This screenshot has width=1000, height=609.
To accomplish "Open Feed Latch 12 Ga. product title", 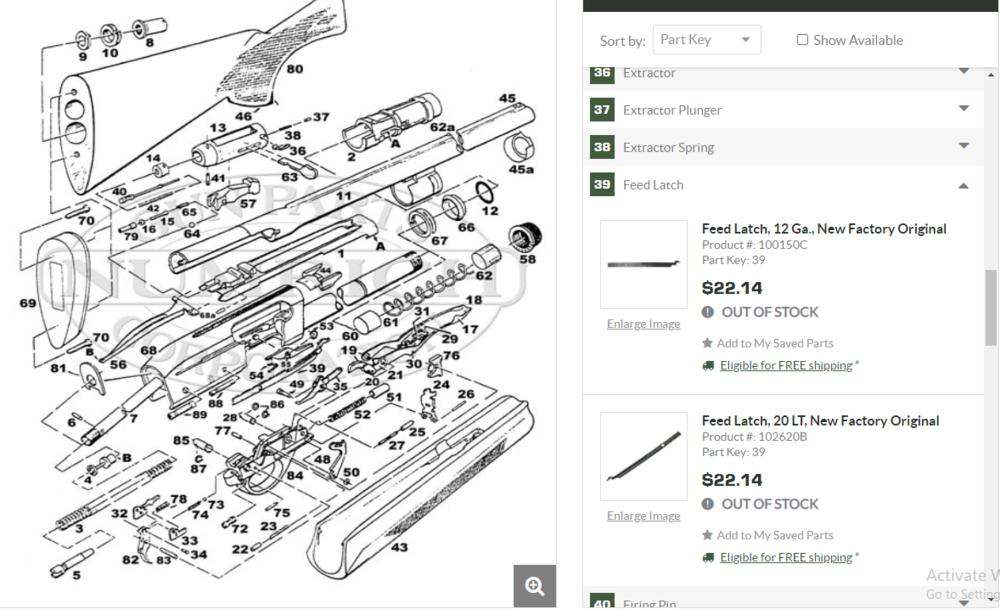I will click(x=823, y=228).
